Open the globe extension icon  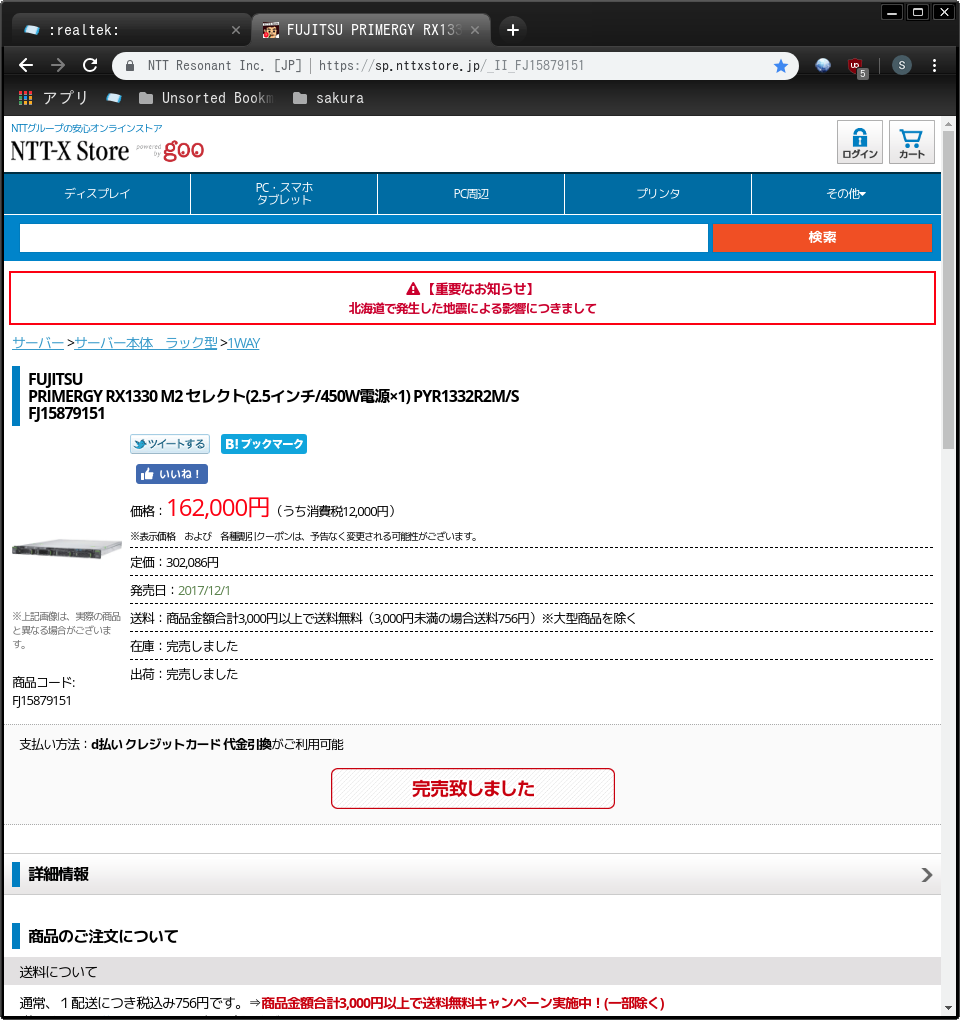(823, 65)
